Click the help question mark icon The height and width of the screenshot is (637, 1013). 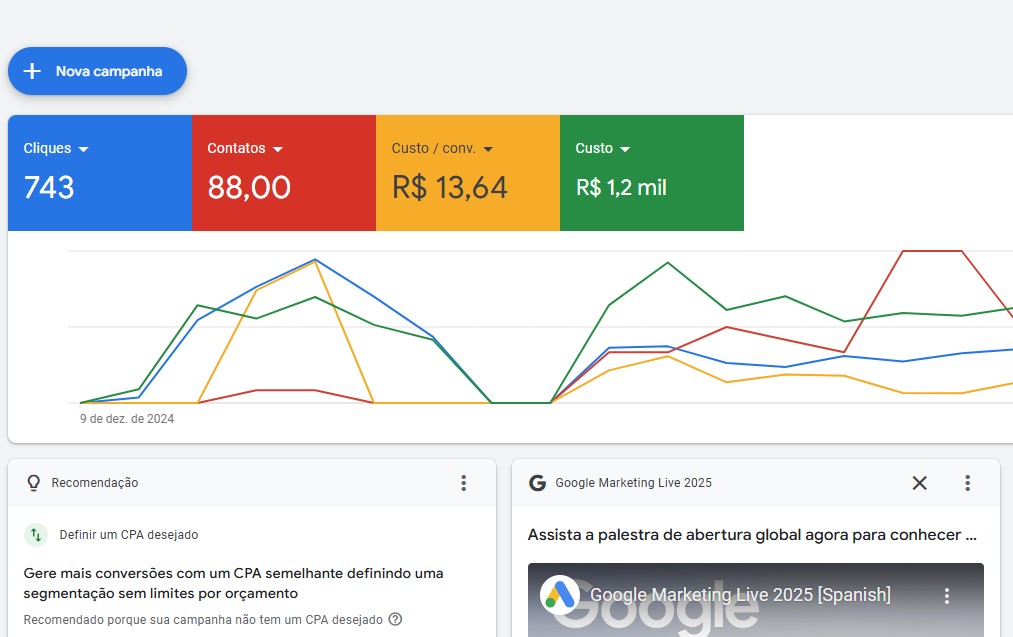[395, 619]
